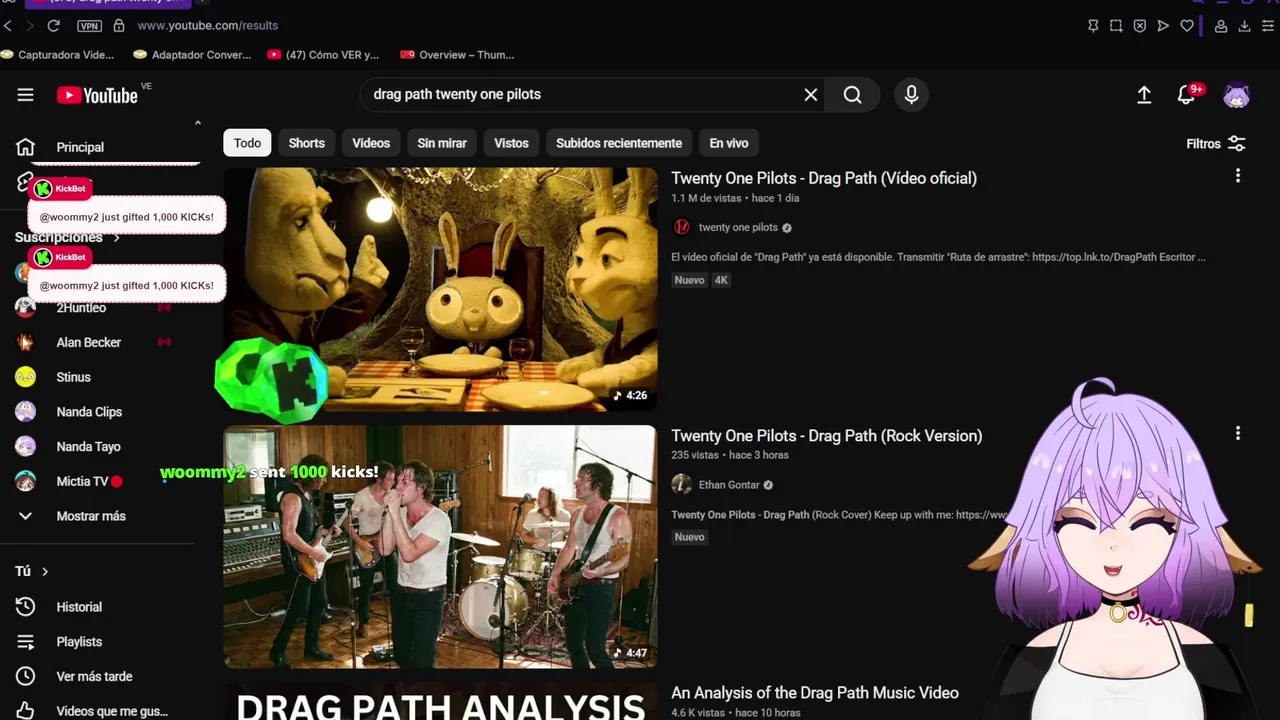Viewport: 1280px width, 720px height.
Task: Clear the search box with the X
Action: click(811, 94)
